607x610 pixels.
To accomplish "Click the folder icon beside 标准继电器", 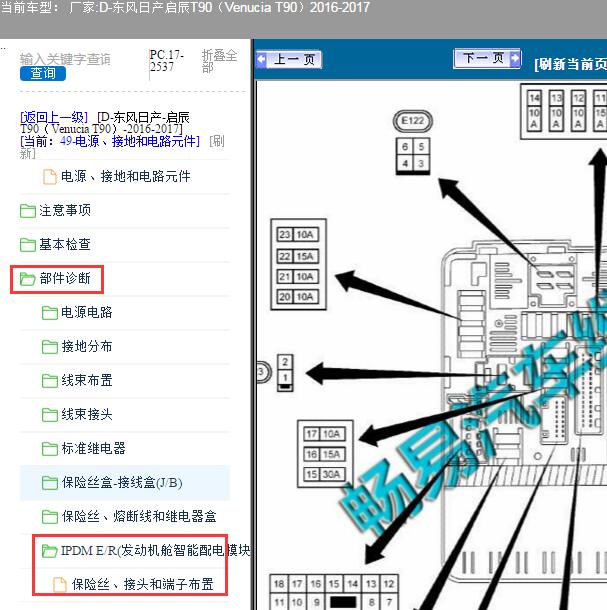I will 49,449.
